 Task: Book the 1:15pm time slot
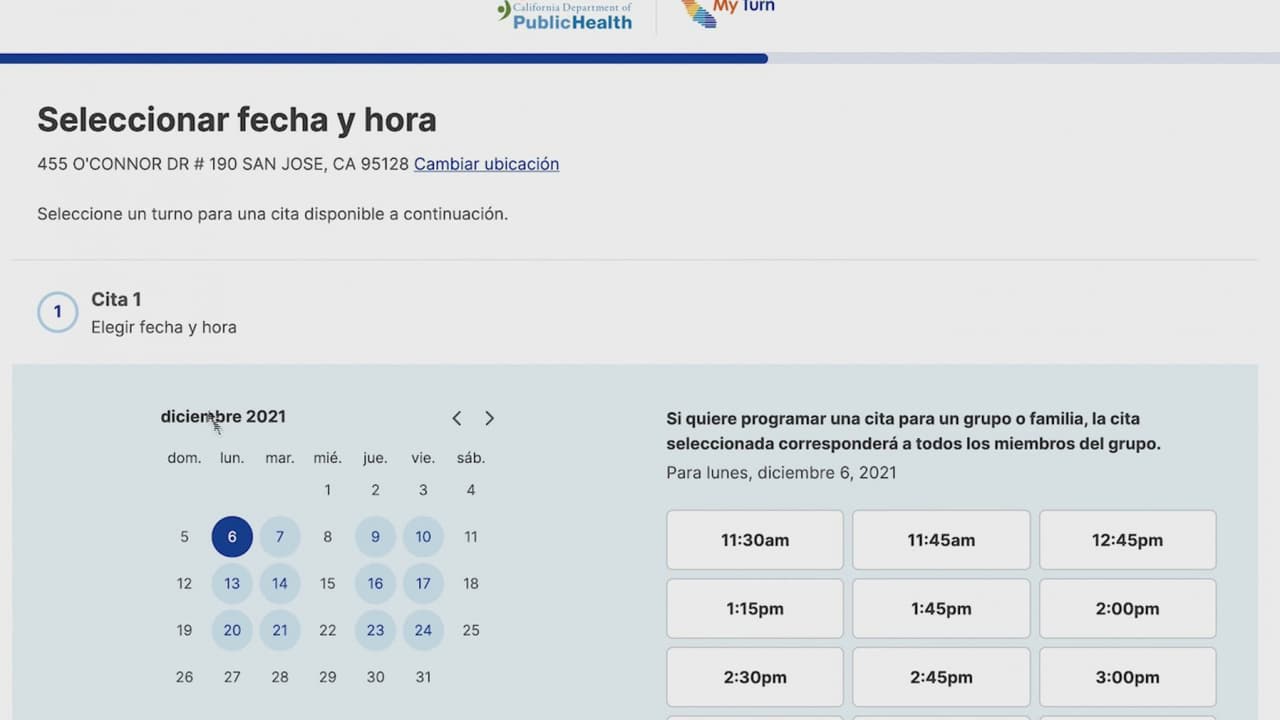click(x=755, y=609)
